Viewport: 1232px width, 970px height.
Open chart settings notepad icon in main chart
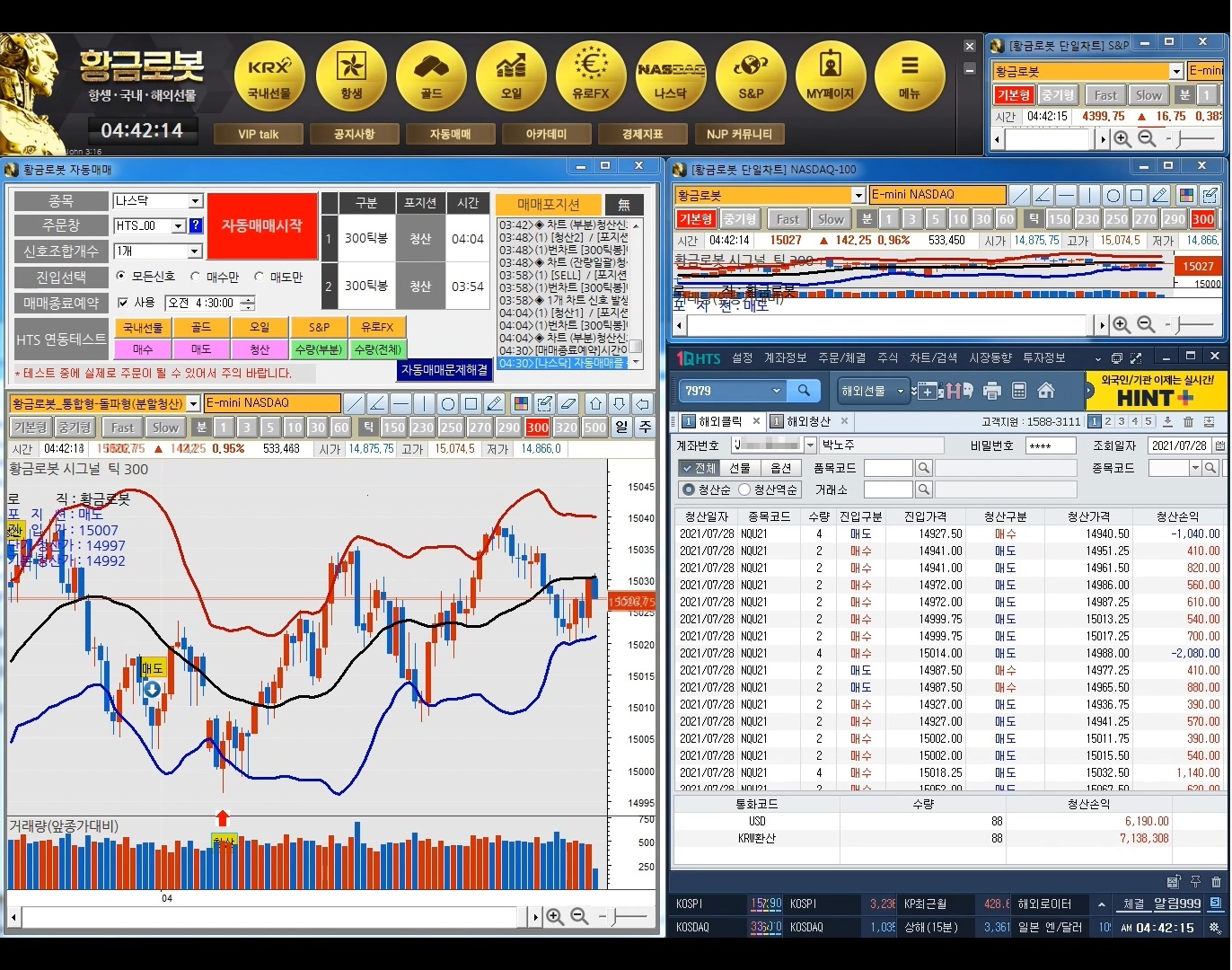click(544, 403)
